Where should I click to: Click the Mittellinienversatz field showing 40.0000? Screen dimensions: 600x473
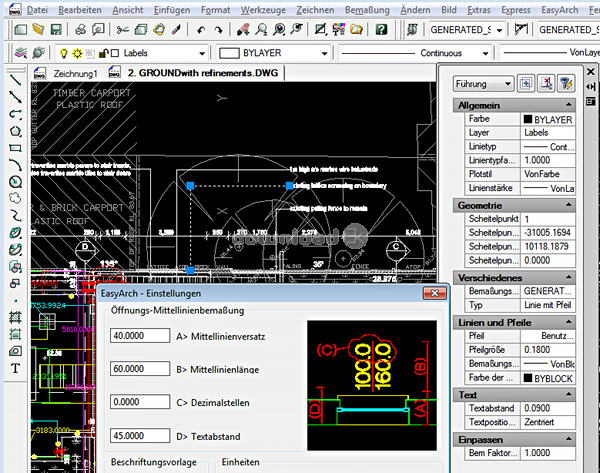140,336
